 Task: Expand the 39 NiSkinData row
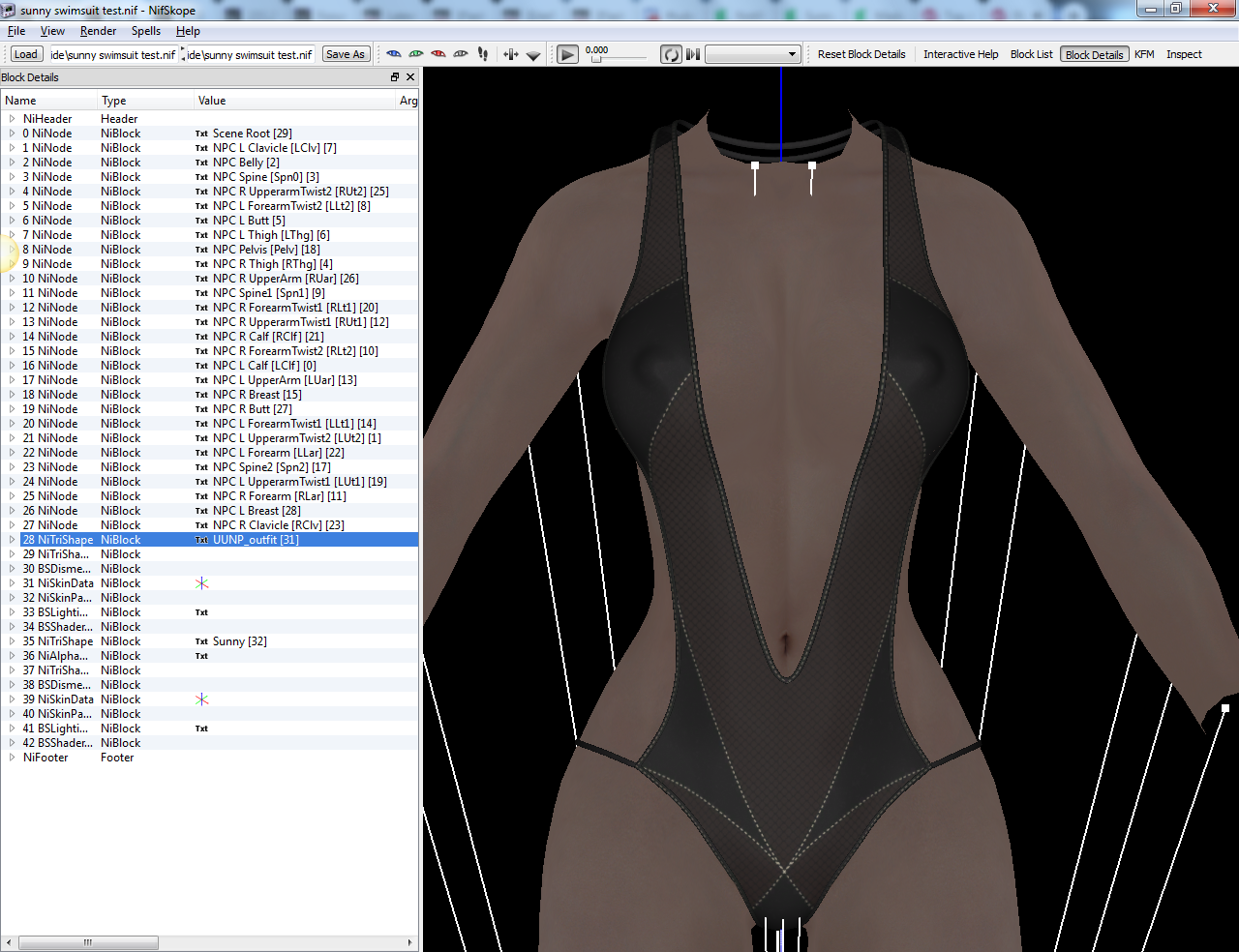pyautogui.click(x=12, y=699)
